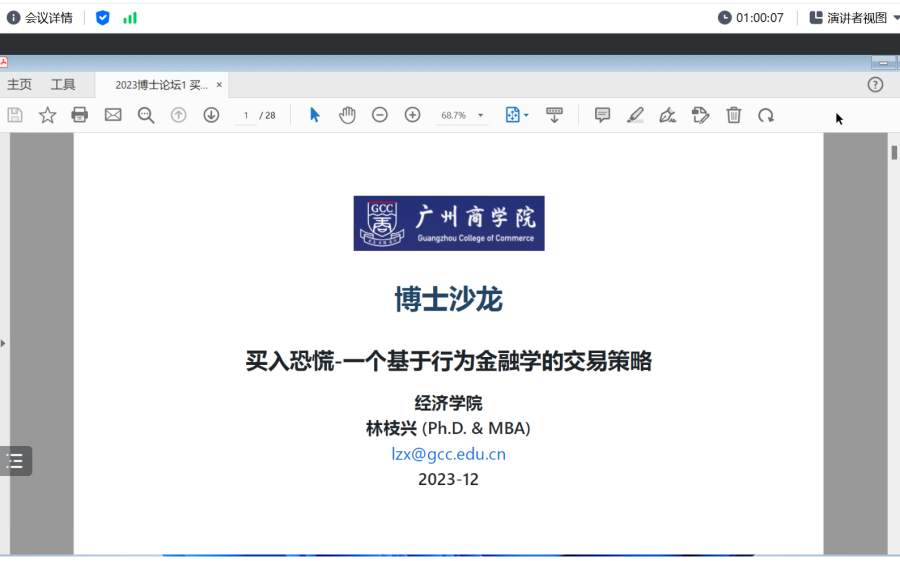This screenshot has height=561, width=900.
Task: Open the find text magnifier tool
Action: pos(146,115)
